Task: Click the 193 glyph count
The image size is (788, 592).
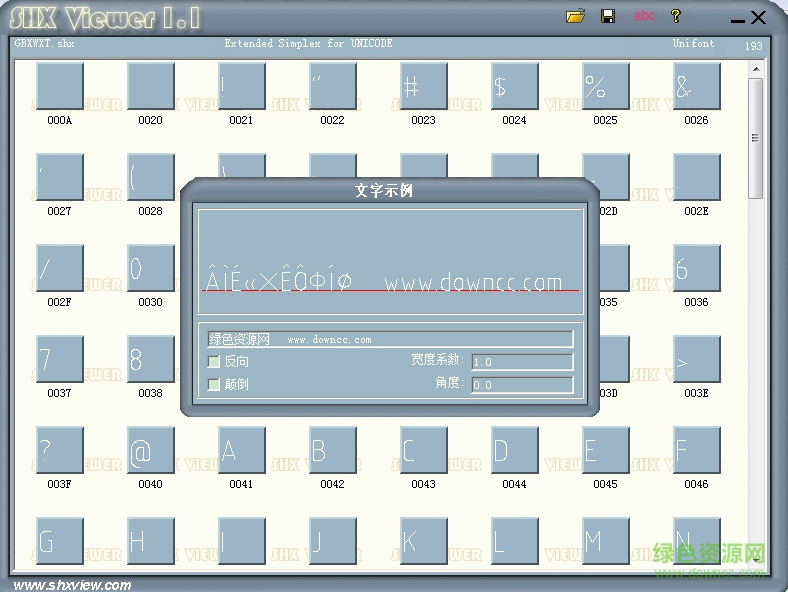Action: (753, 46)
